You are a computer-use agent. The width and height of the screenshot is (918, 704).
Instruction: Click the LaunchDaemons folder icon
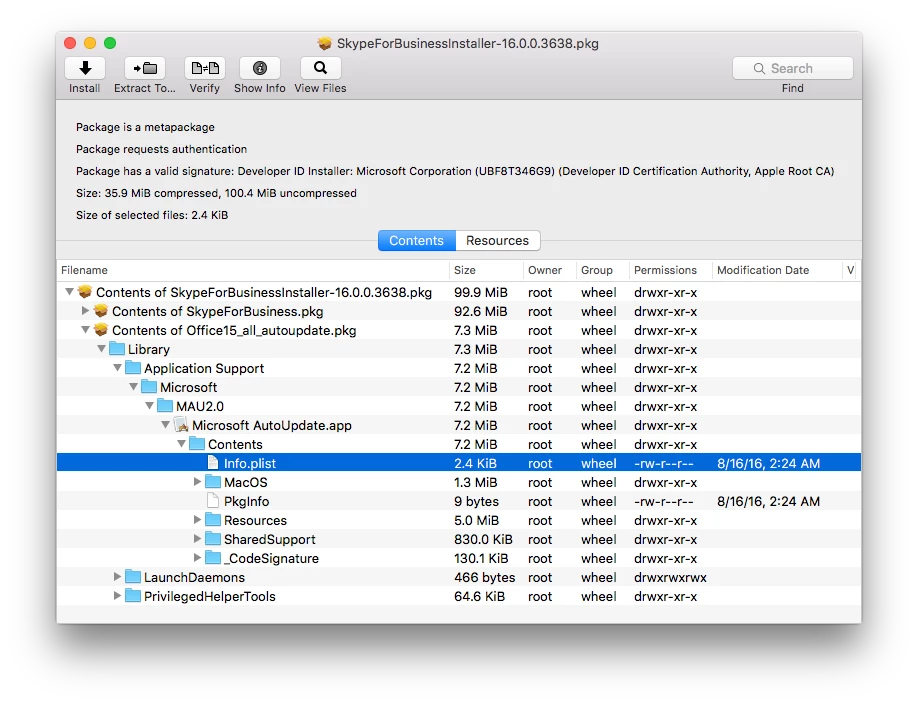[133, 577]
